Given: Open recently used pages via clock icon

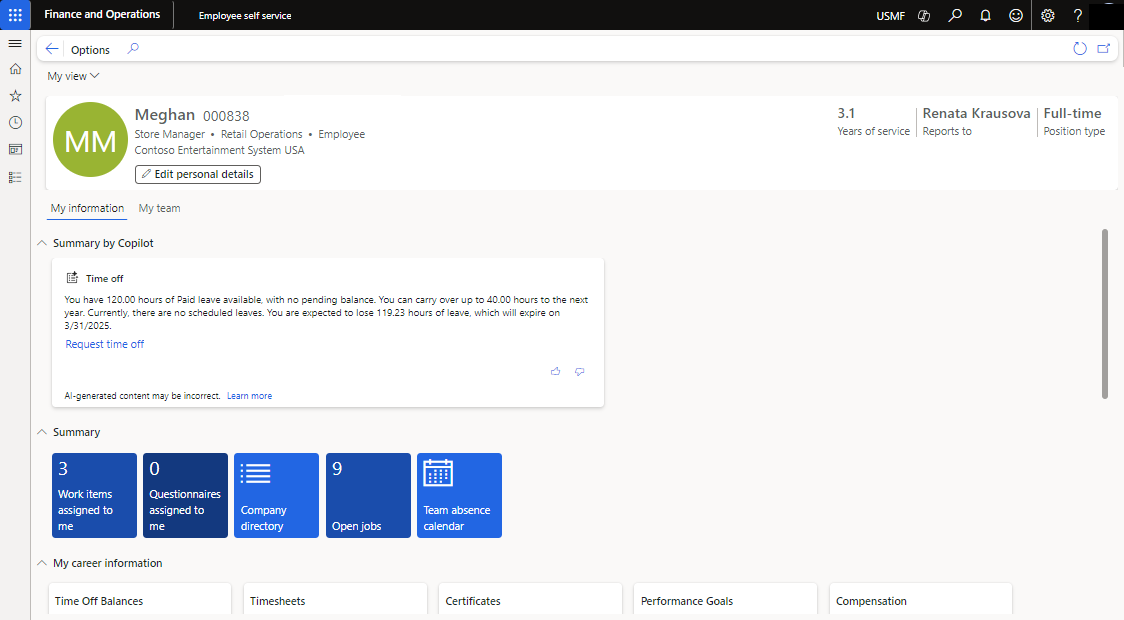Looking at the screenshot, I should pyautogui.click(x=14, y=122).
